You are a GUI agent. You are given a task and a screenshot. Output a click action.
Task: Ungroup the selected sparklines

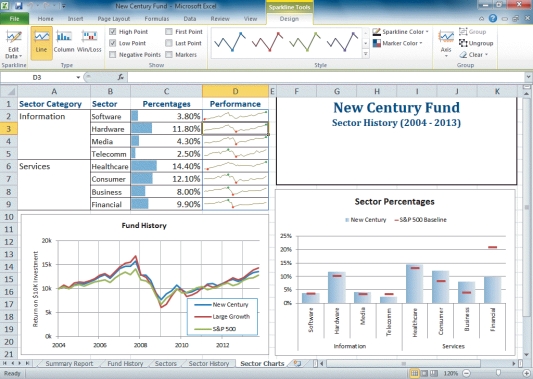(x=476, y=43)
